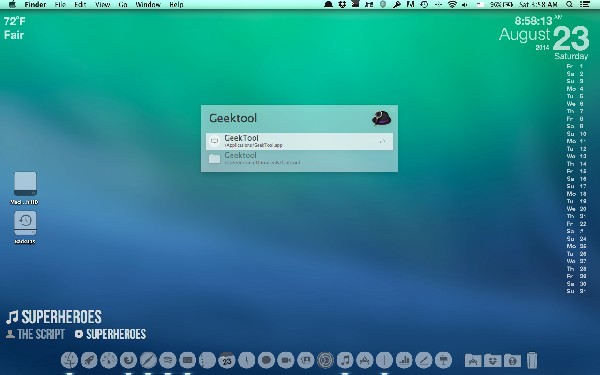The width and height of the screenshot is (600, 375).
Task: Open Notification Center list icon
Action: 585,5
